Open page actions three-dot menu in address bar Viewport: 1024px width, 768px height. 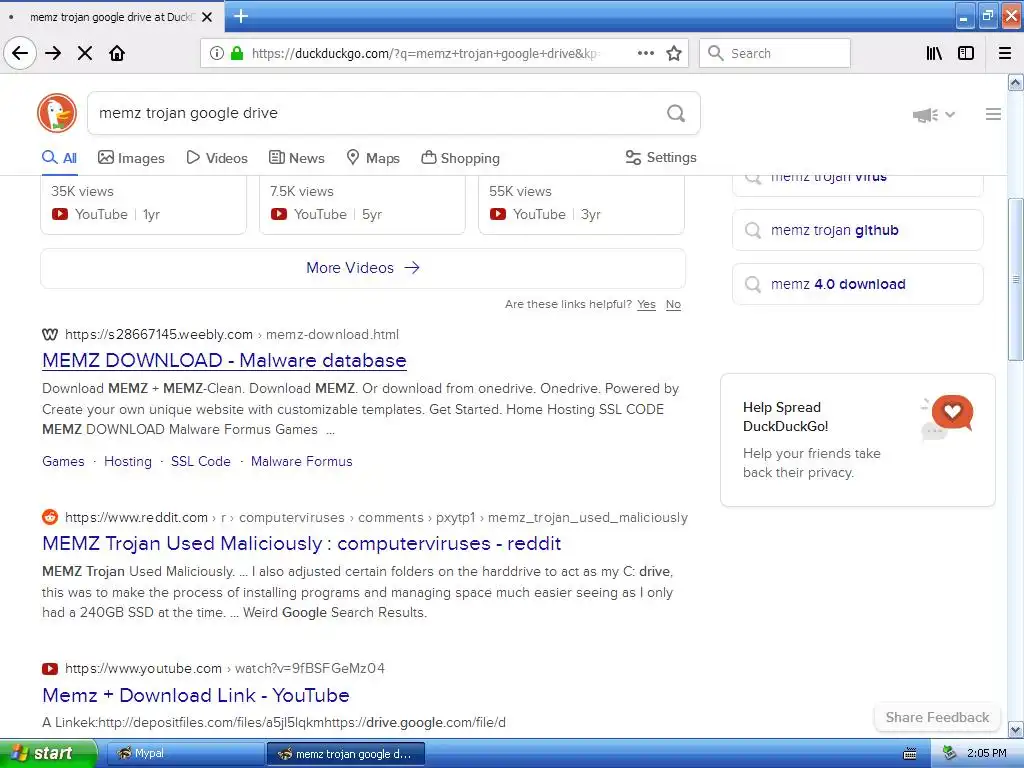[x=645, y=53]
